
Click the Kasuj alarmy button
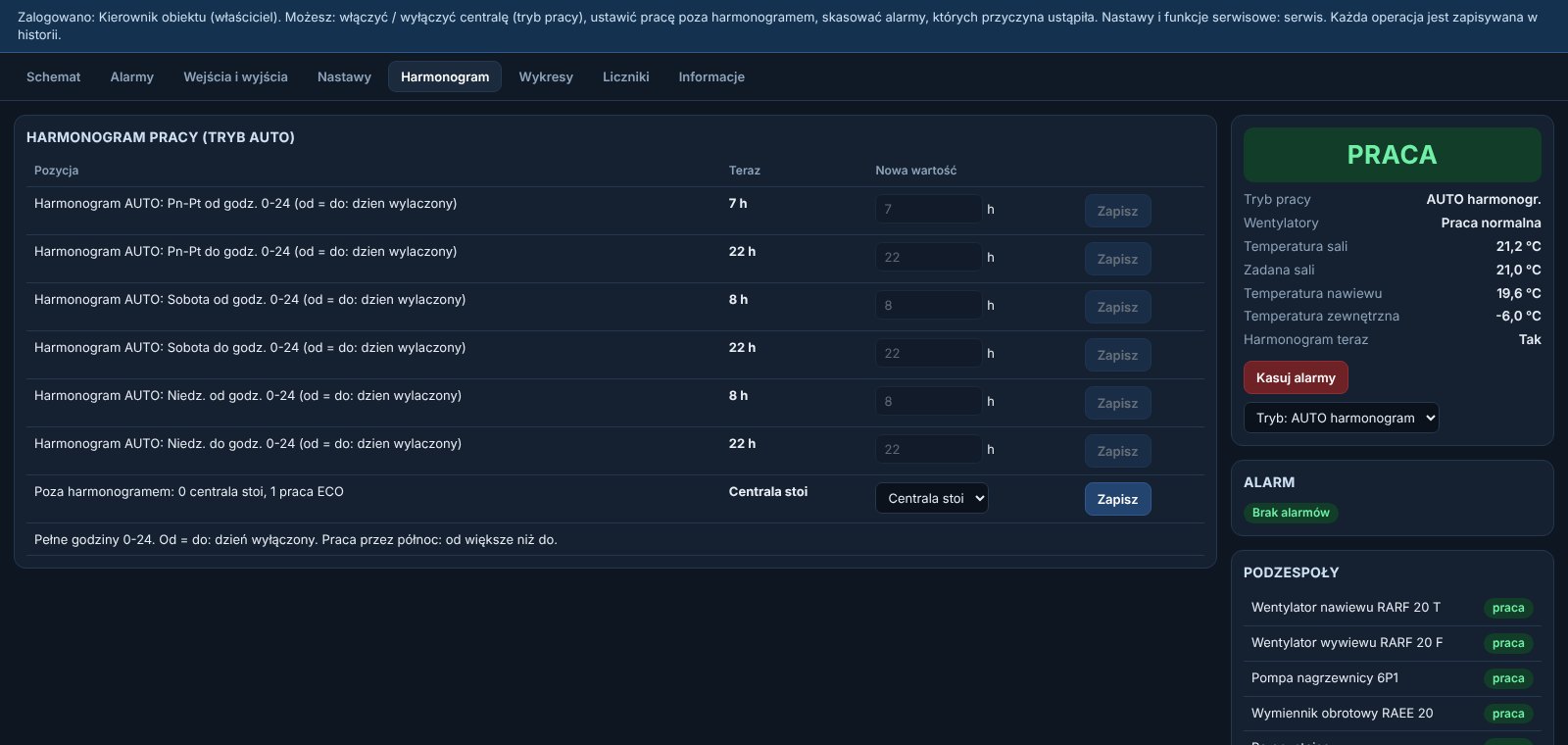pos(1296,377)
